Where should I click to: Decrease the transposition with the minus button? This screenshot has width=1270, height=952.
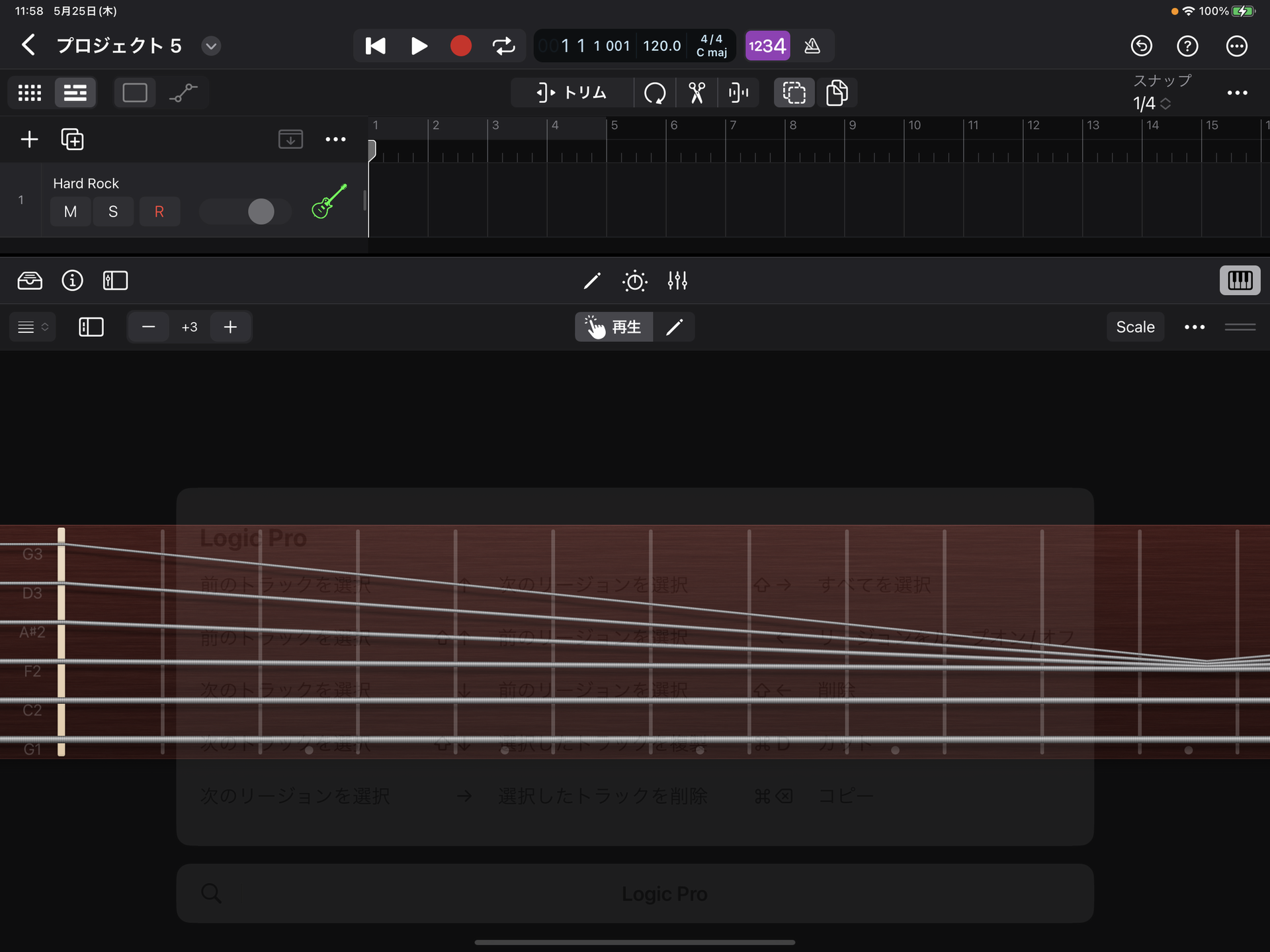pos(149,327)
